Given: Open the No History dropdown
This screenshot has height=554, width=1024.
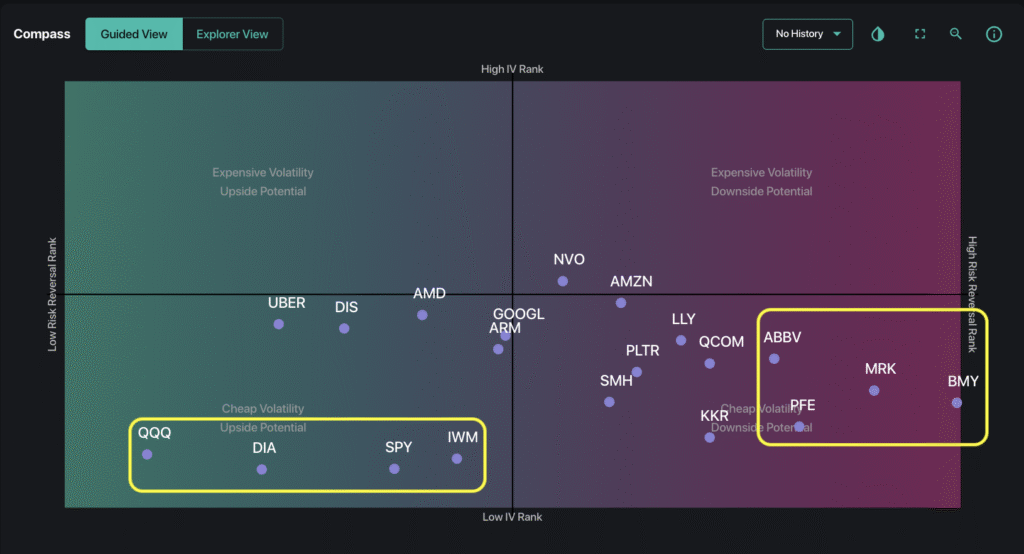Looking at the screenshot, I should point(807,34).
